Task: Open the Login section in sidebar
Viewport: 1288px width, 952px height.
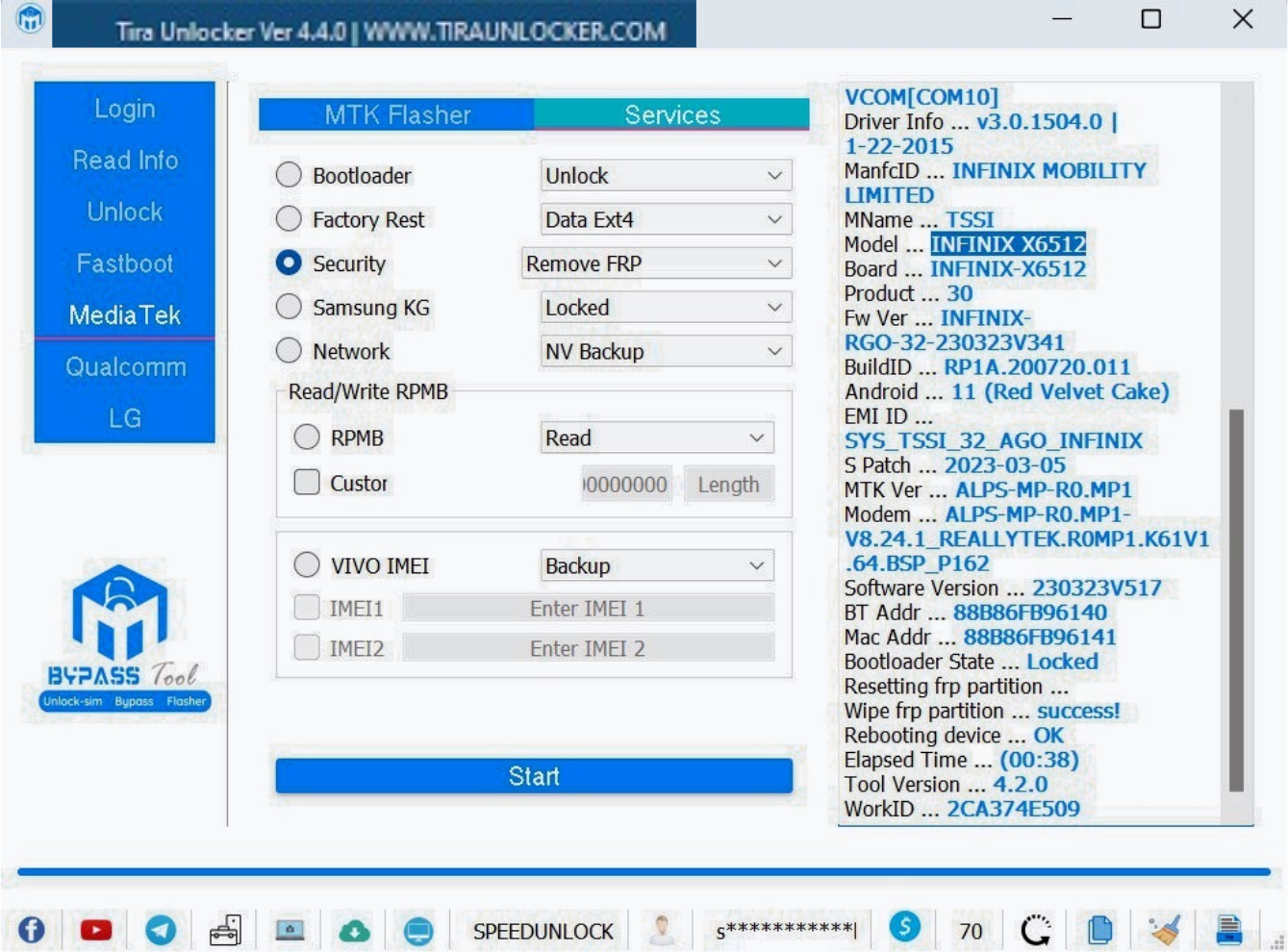Action: coord(125,109)
